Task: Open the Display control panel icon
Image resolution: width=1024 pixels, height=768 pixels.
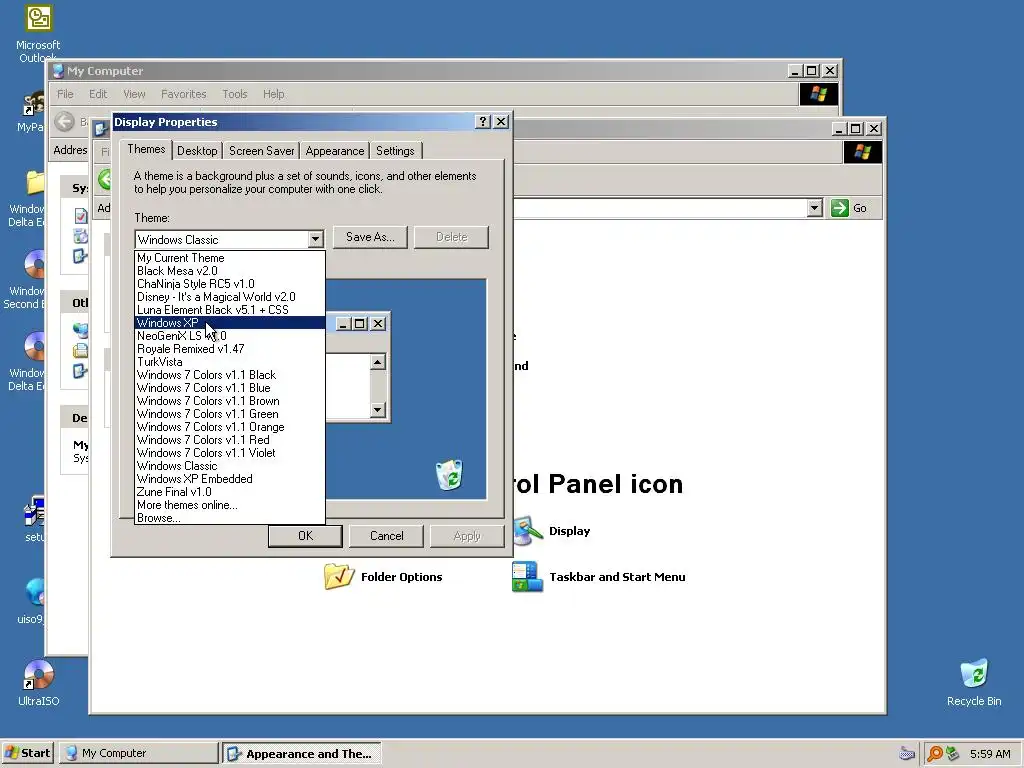Action: click(x=552, y=531)
